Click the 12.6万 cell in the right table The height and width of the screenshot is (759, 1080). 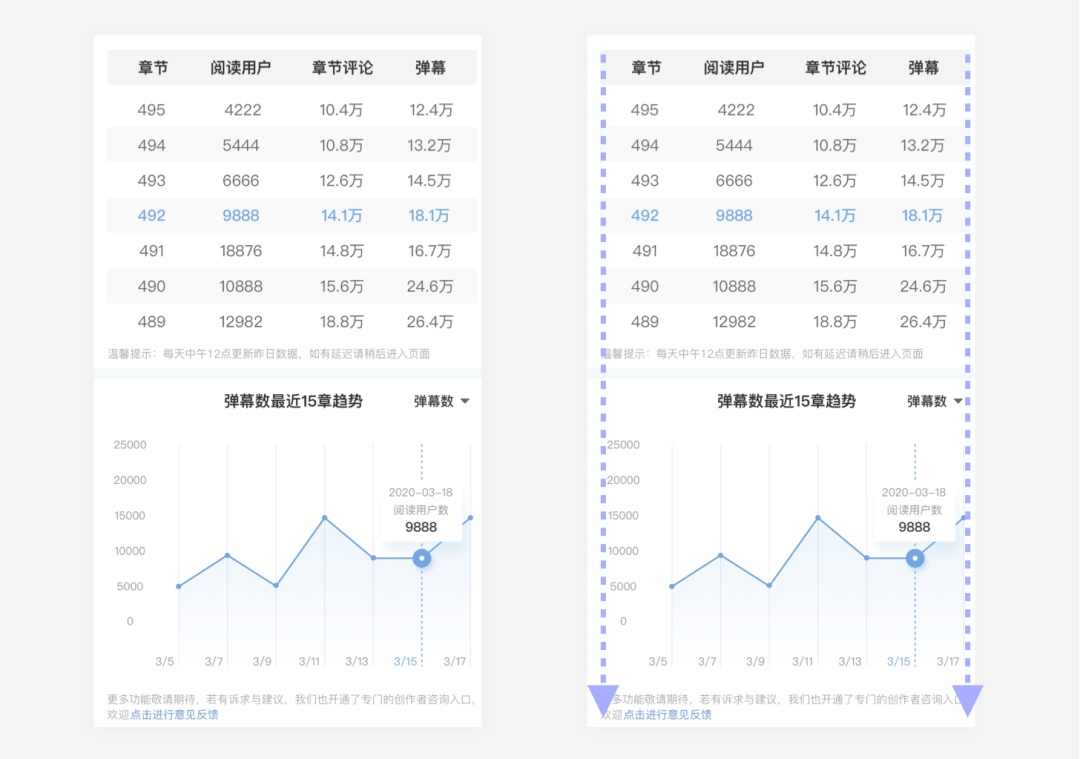point(834,180)
